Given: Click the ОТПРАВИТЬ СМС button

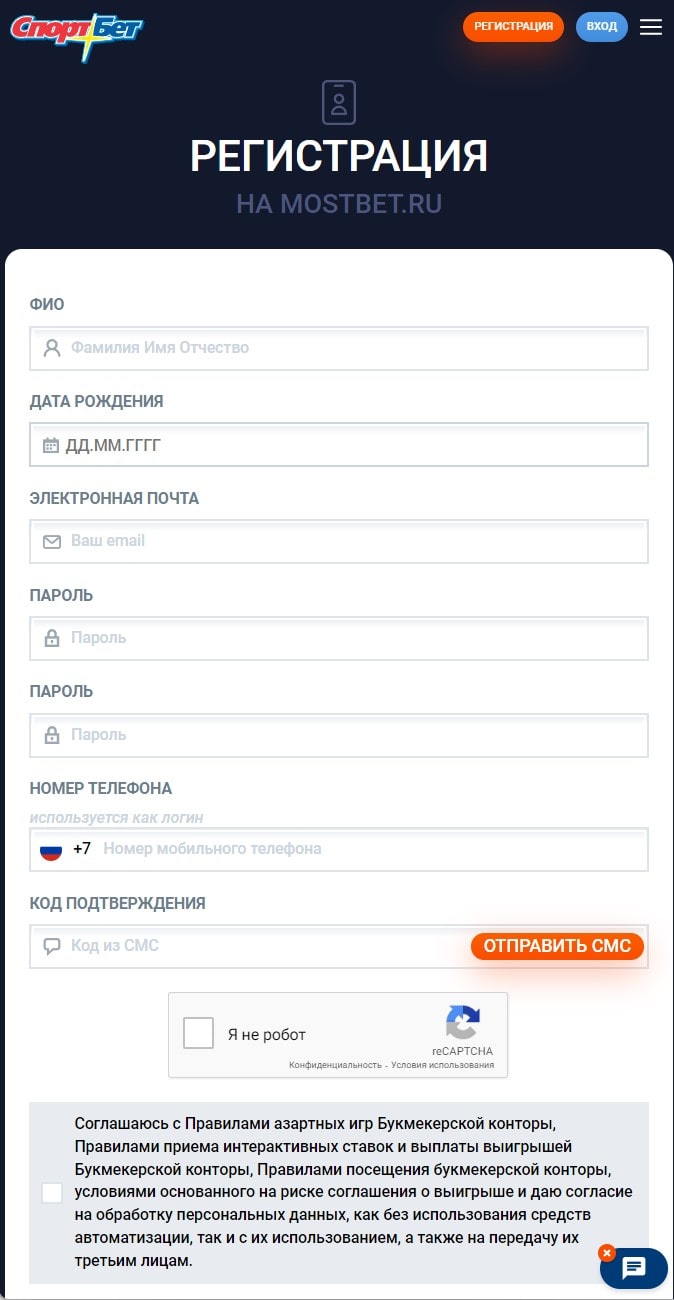Looking at the screenshot, I should click(557, 946).
